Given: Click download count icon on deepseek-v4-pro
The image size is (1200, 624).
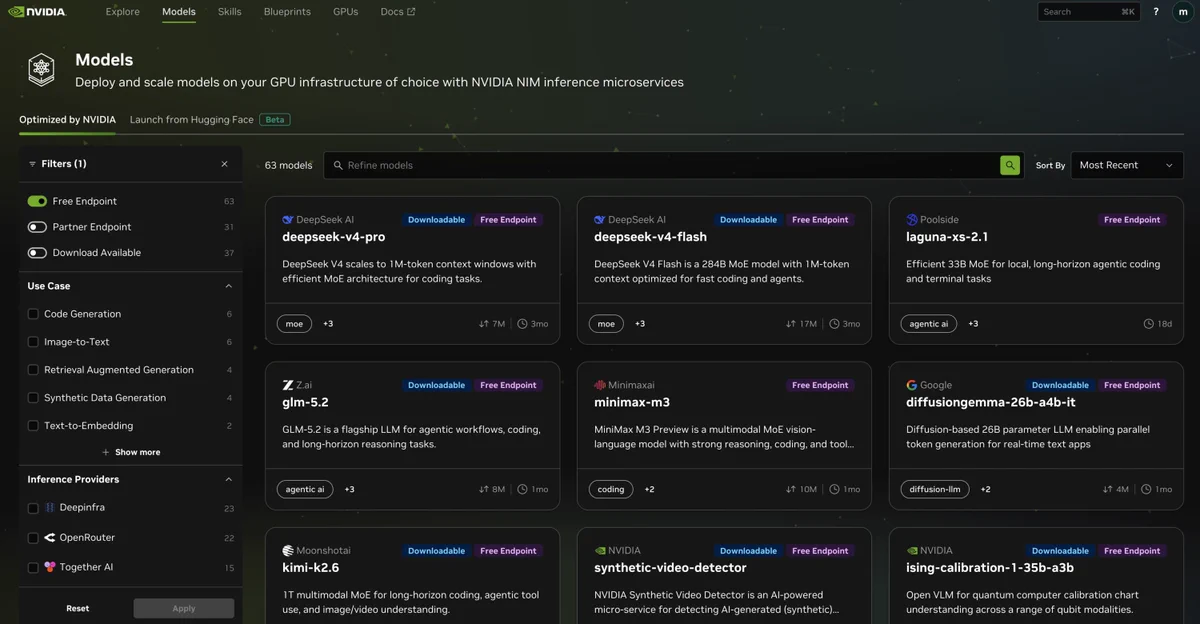Looking at the screenshot, I should pos(484,324).
